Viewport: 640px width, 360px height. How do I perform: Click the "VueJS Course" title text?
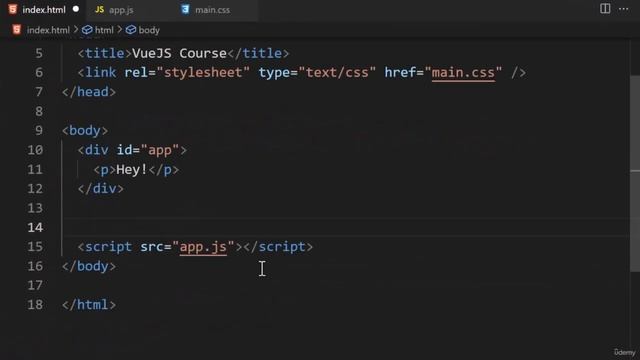point(179,53)
